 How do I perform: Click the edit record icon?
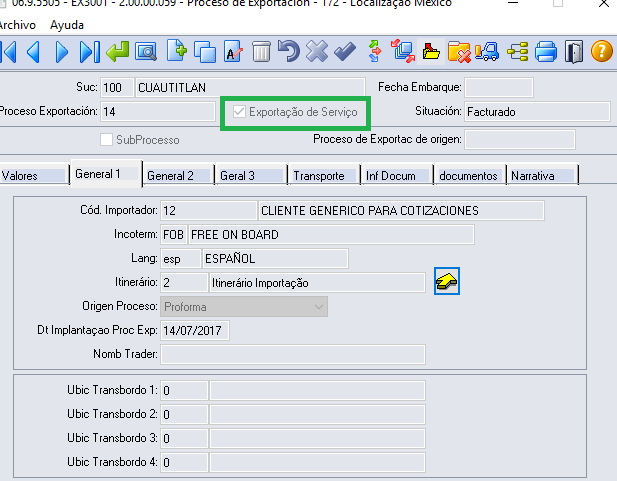(x=233, y=52)
